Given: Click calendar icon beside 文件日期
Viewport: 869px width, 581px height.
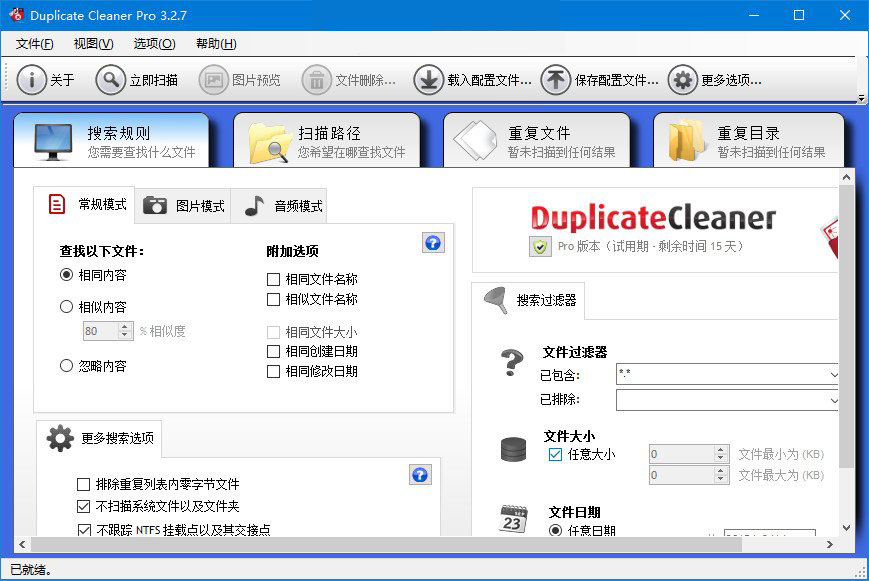Looking at the screenshot, I should pos(514,518).
